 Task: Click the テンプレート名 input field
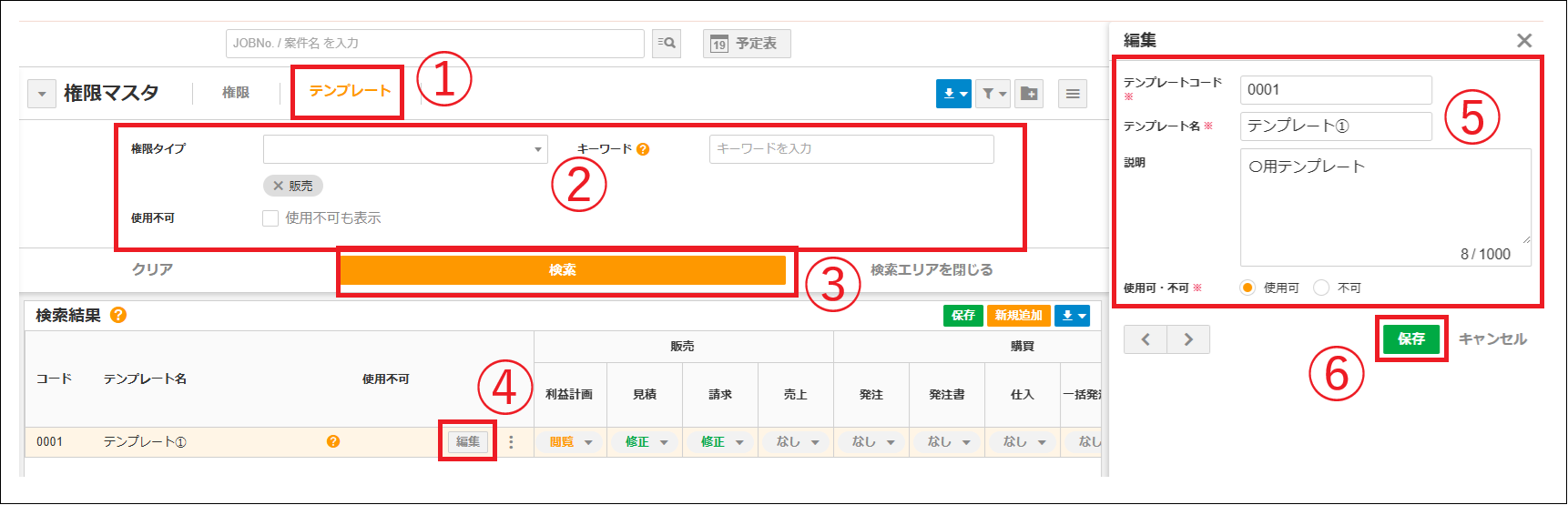pyautogui.click(x=1336, y=126)
